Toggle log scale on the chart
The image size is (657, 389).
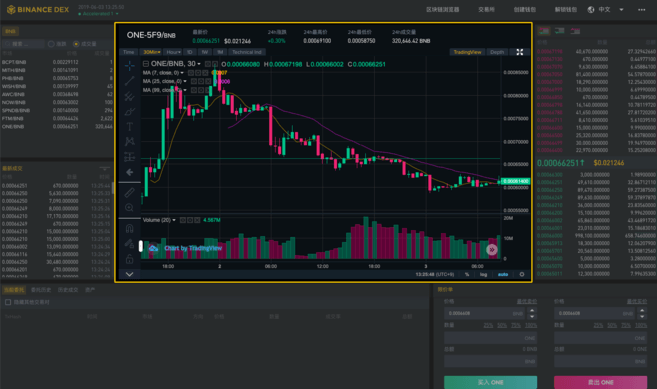coord(484,275)
